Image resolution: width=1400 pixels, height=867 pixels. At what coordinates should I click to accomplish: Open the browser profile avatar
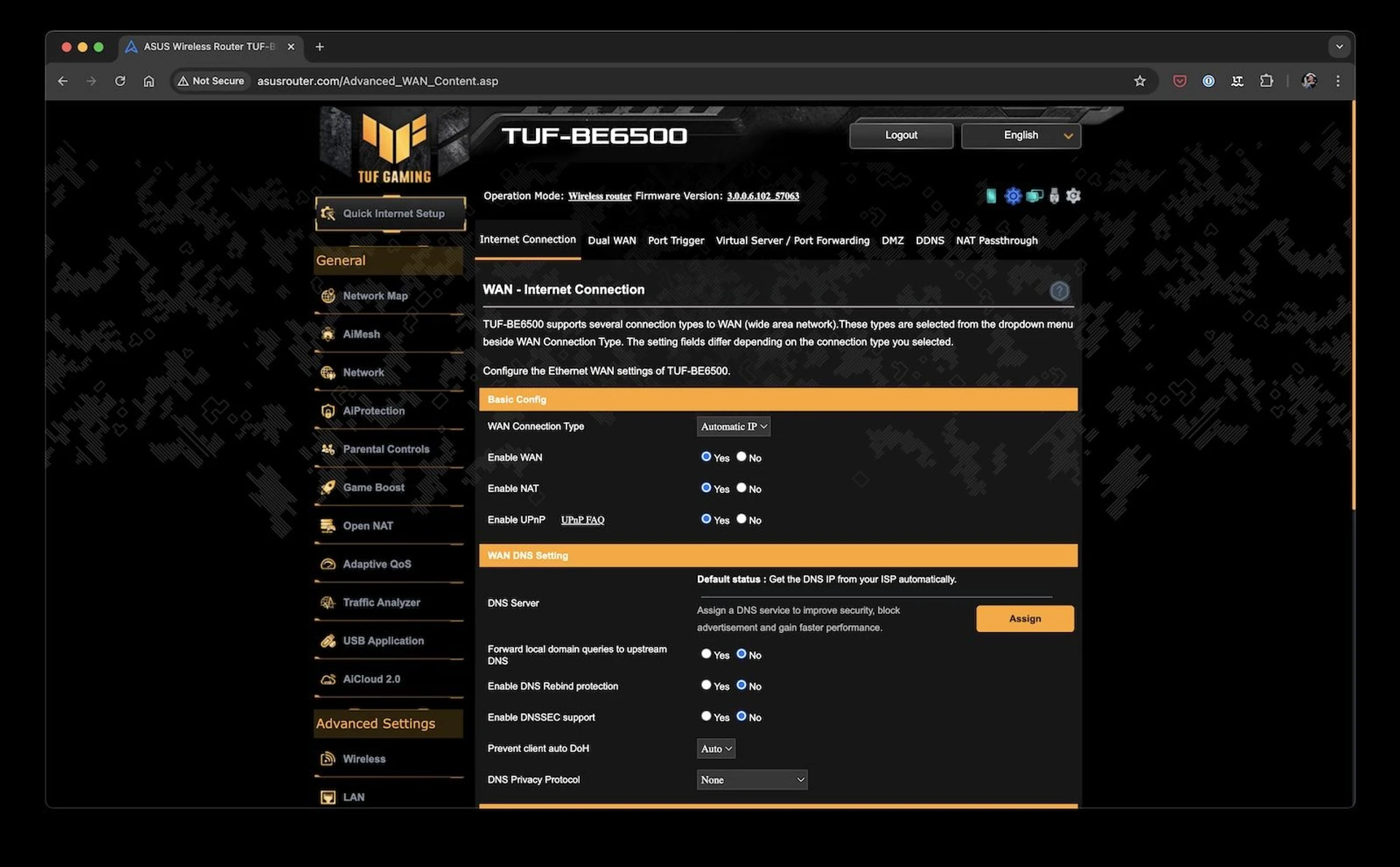pyautogui.click(x=1310, y=81)
